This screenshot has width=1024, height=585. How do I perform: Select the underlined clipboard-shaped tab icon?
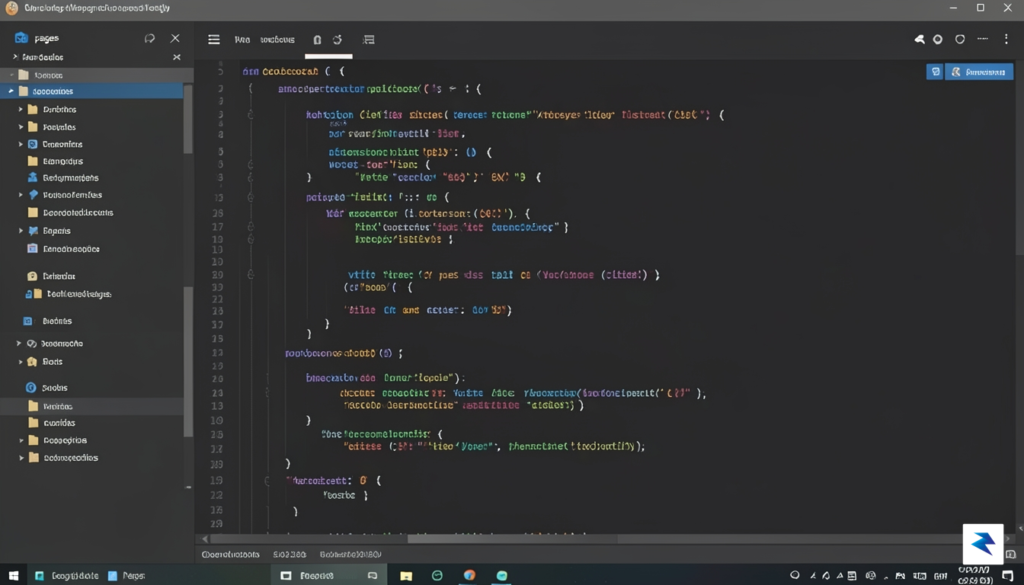pos(317,40)
